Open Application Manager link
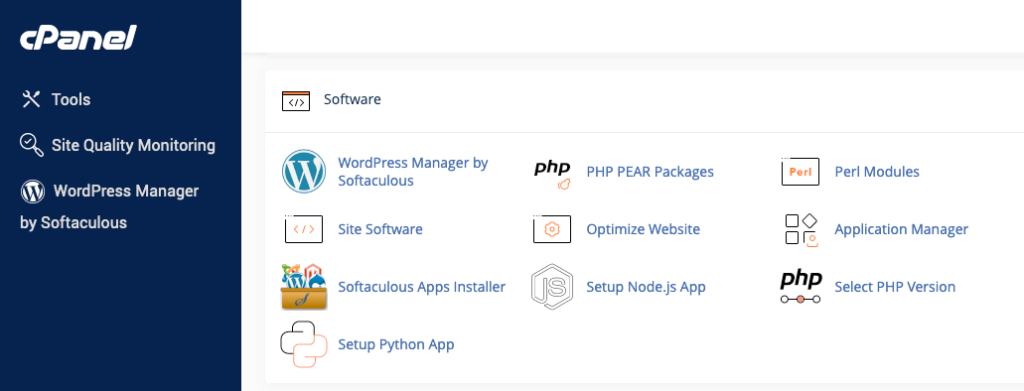 tap(901, 229)
